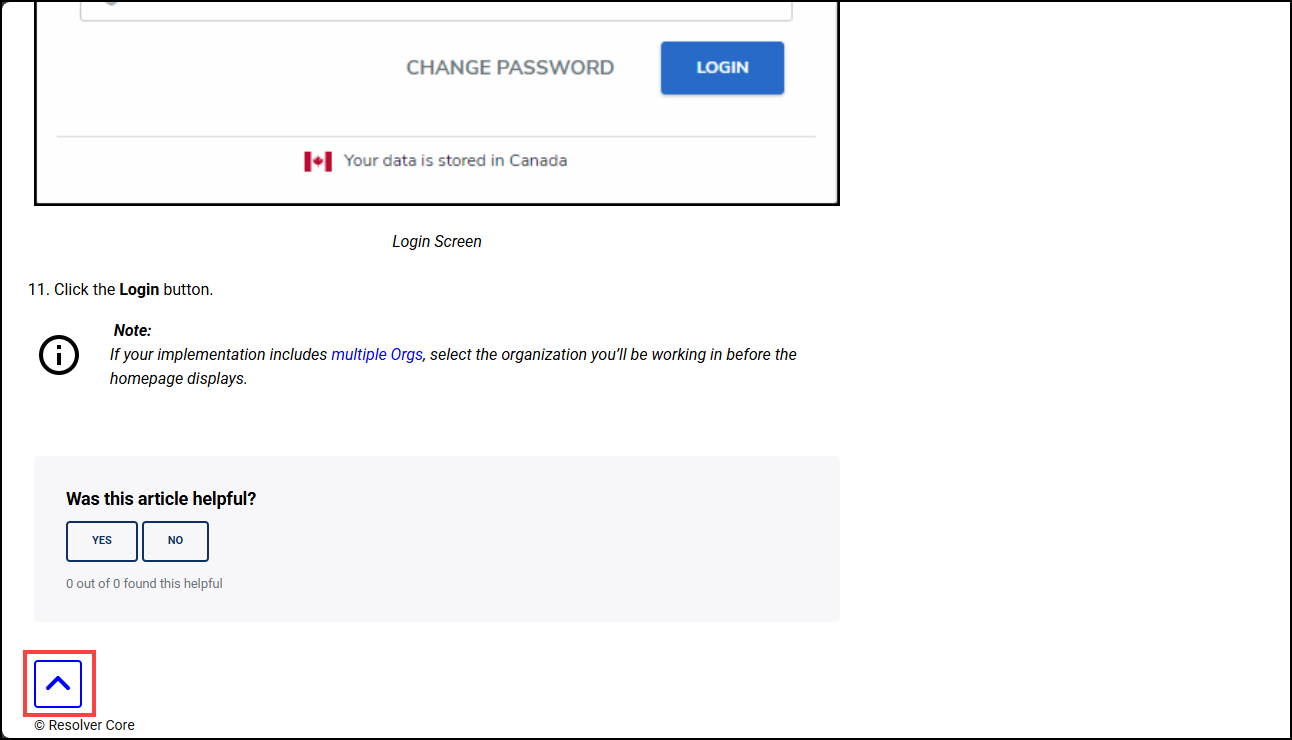Click 'Your data is stored in Canada' text
The height and width of the screenshot is (740, 1292).
(455, 161)
